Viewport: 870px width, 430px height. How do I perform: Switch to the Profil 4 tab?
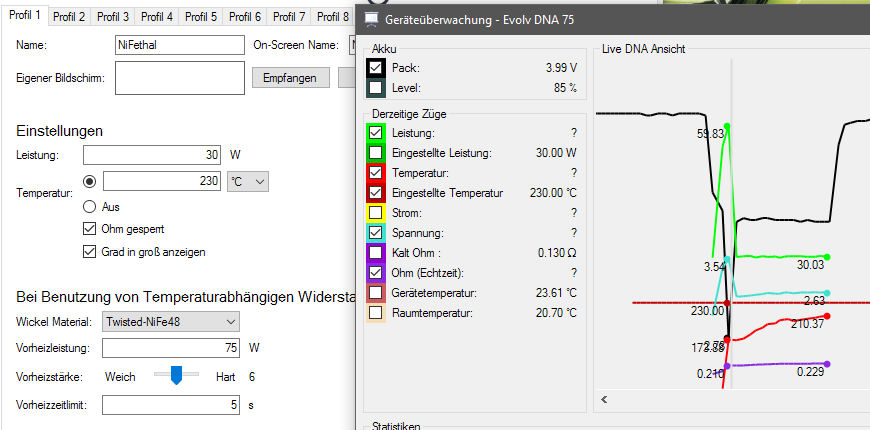pos(157,17)
